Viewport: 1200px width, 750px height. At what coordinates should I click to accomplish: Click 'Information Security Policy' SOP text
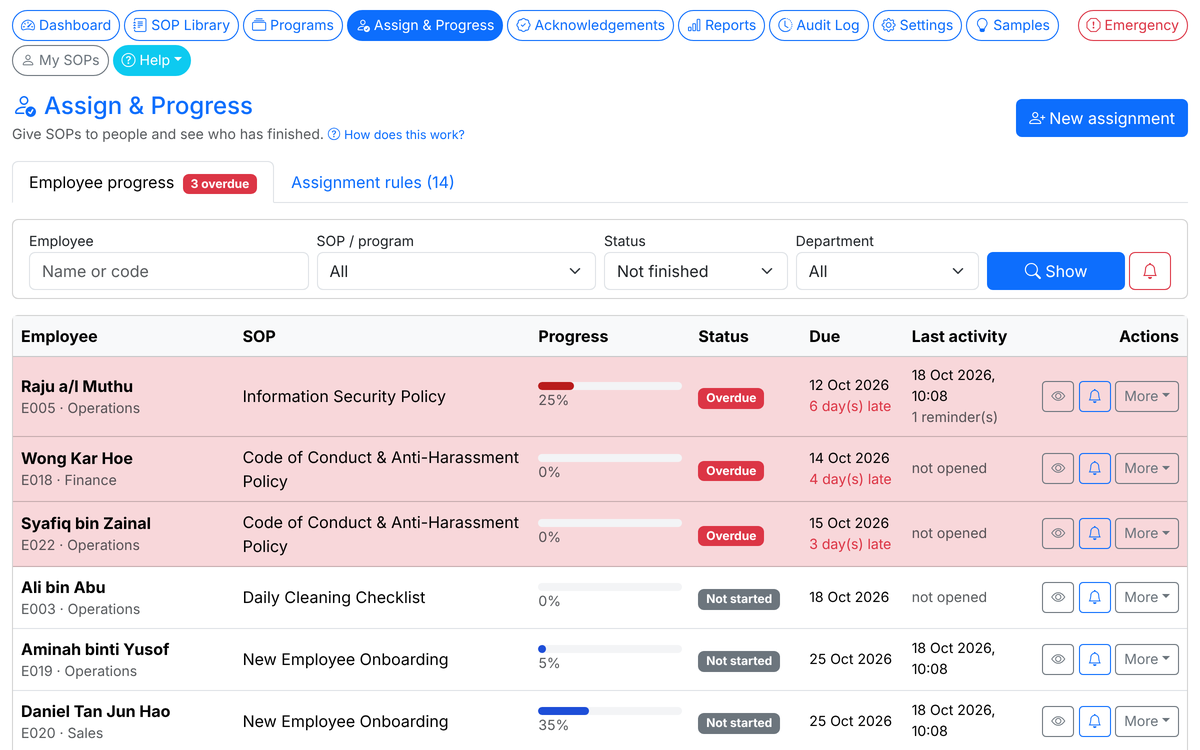coord(344,396)
